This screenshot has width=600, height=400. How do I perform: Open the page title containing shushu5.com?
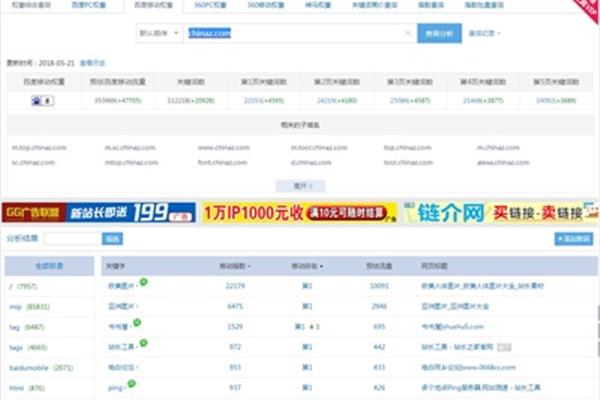coord(452,327)
